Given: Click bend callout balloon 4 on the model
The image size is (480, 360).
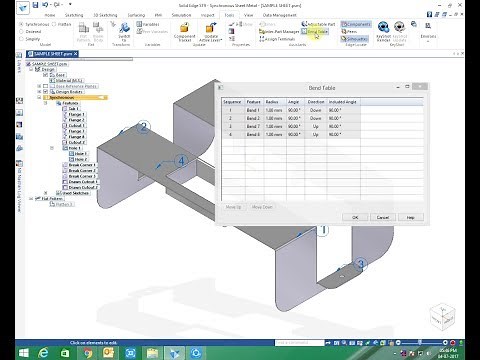Looking at the screenshot, I should pos(181,161).
